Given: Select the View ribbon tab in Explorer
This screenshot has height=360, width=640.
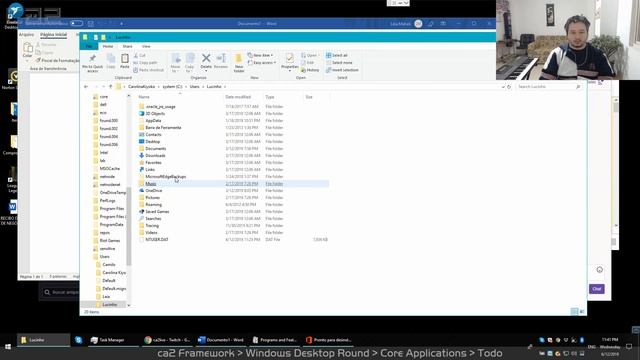Looking at the screenshot, I should pyautogui.click(x=146, y=46).
